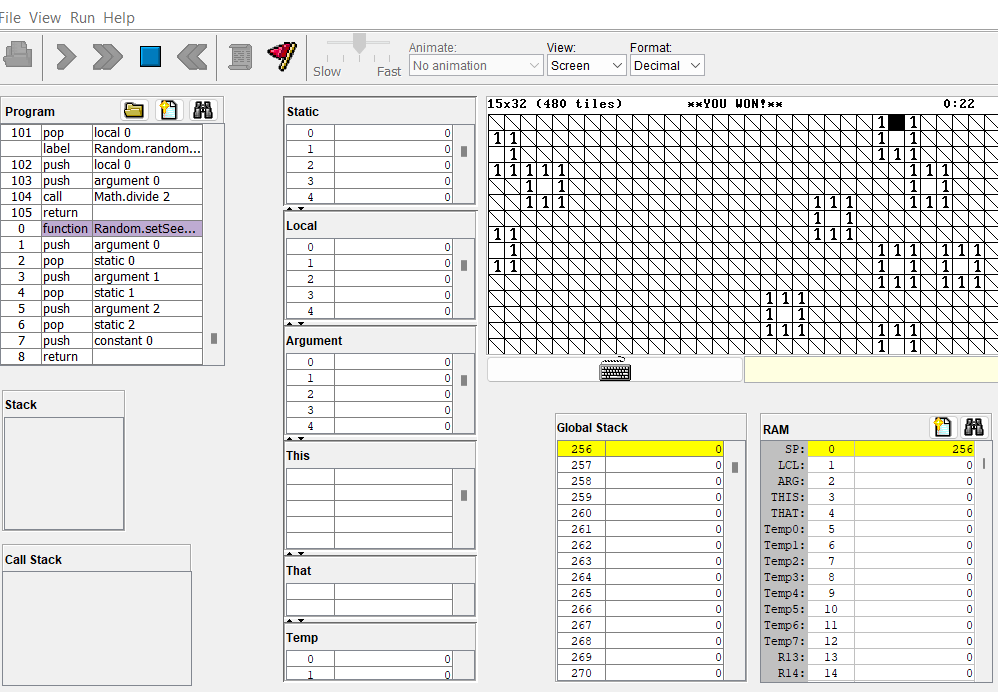
Task: Click the RAM R13 row
Action: (868, 657)
